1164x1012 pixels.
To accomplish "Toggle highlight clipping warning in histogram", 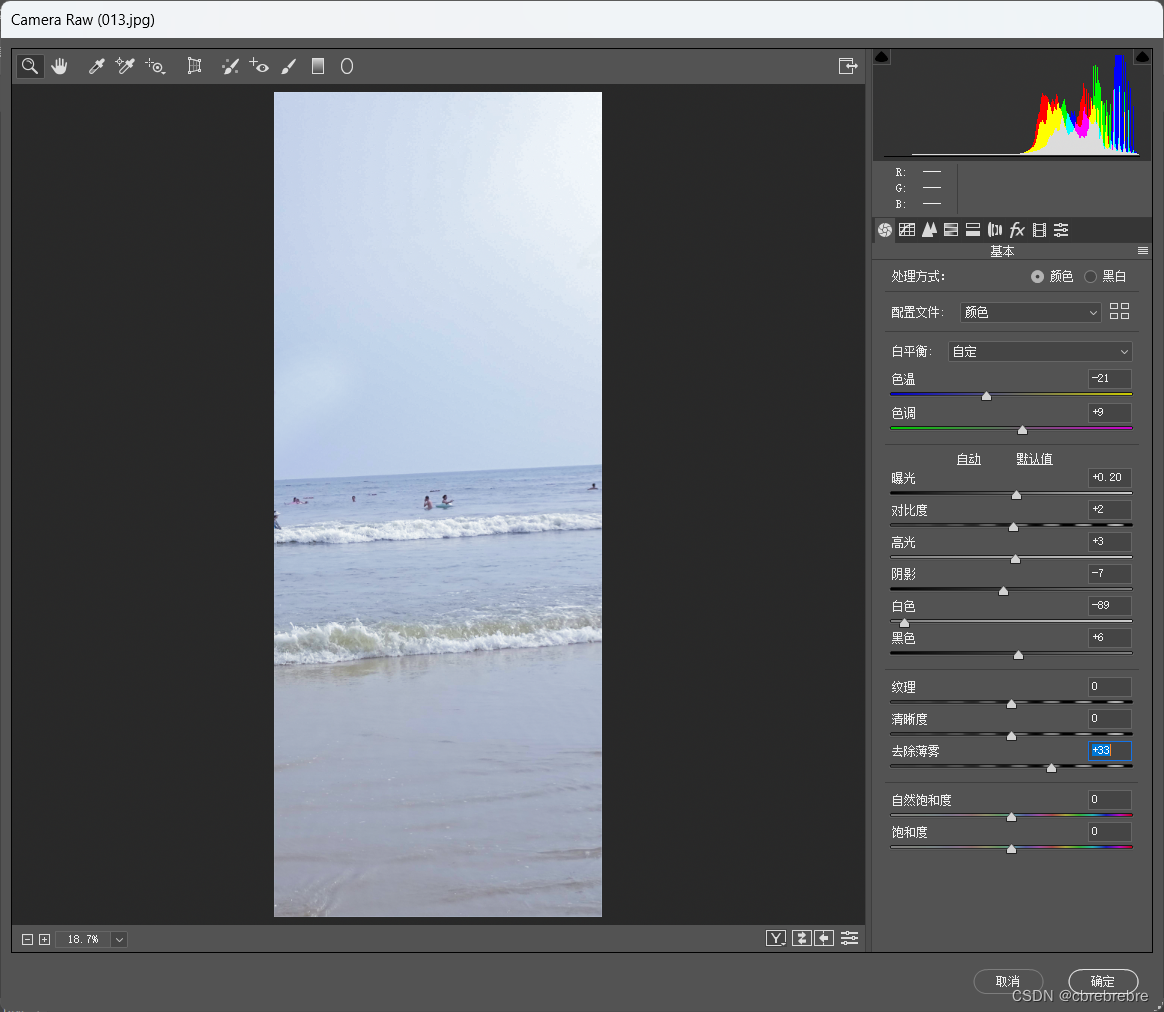I will (1142, 57).
